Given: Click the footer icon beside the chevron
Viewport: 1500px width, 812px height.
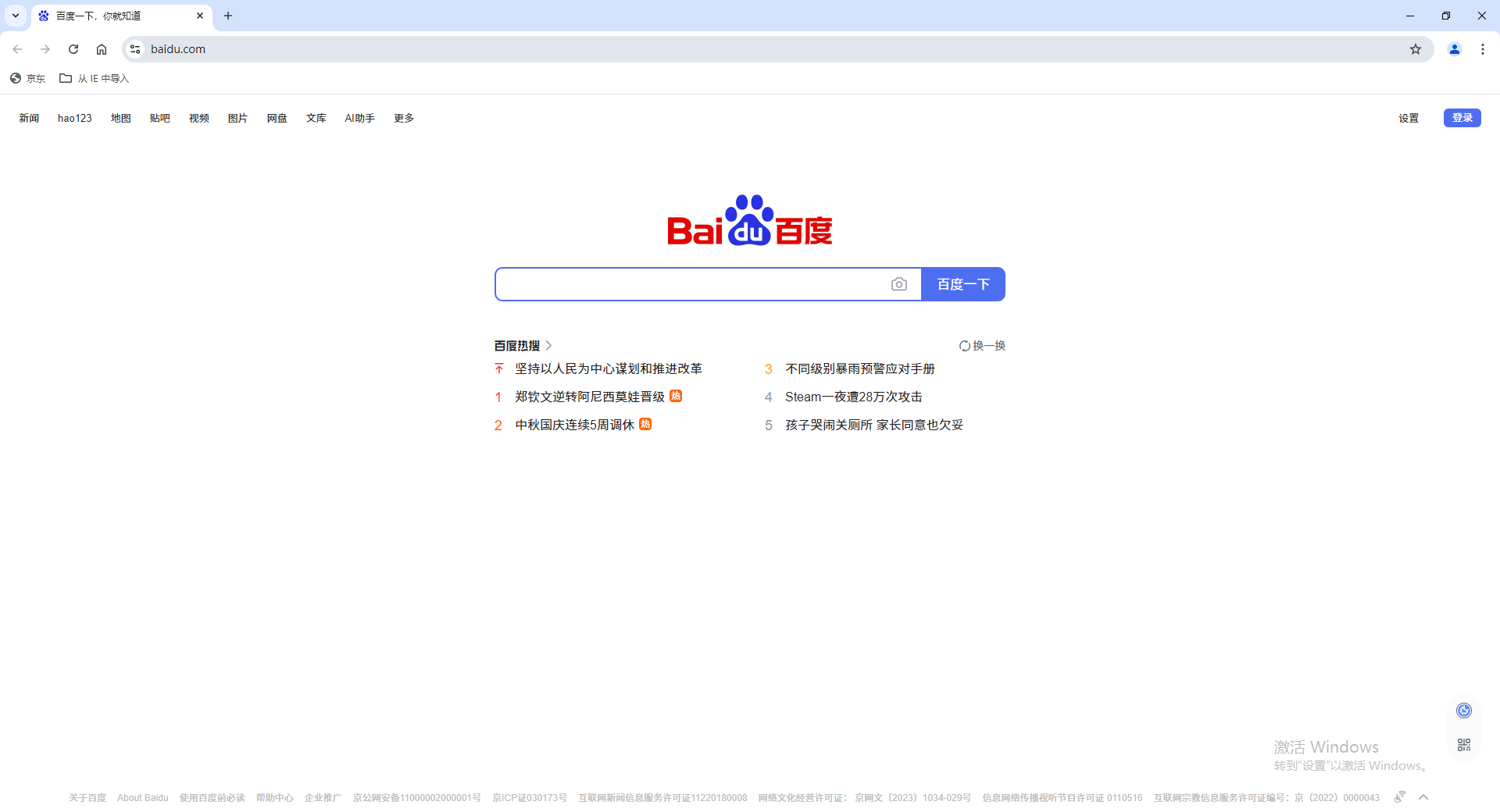Looking at the screenshot, I should pyautogui.click(x=1400, y=797).
